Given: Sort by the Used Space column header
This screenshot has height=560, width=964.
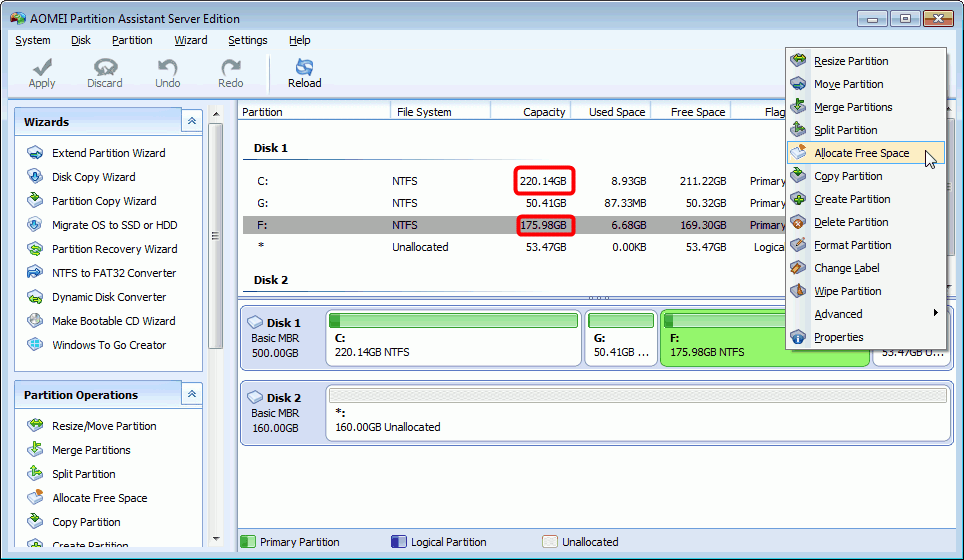Looking at the screenshot, I should [611, 112].
